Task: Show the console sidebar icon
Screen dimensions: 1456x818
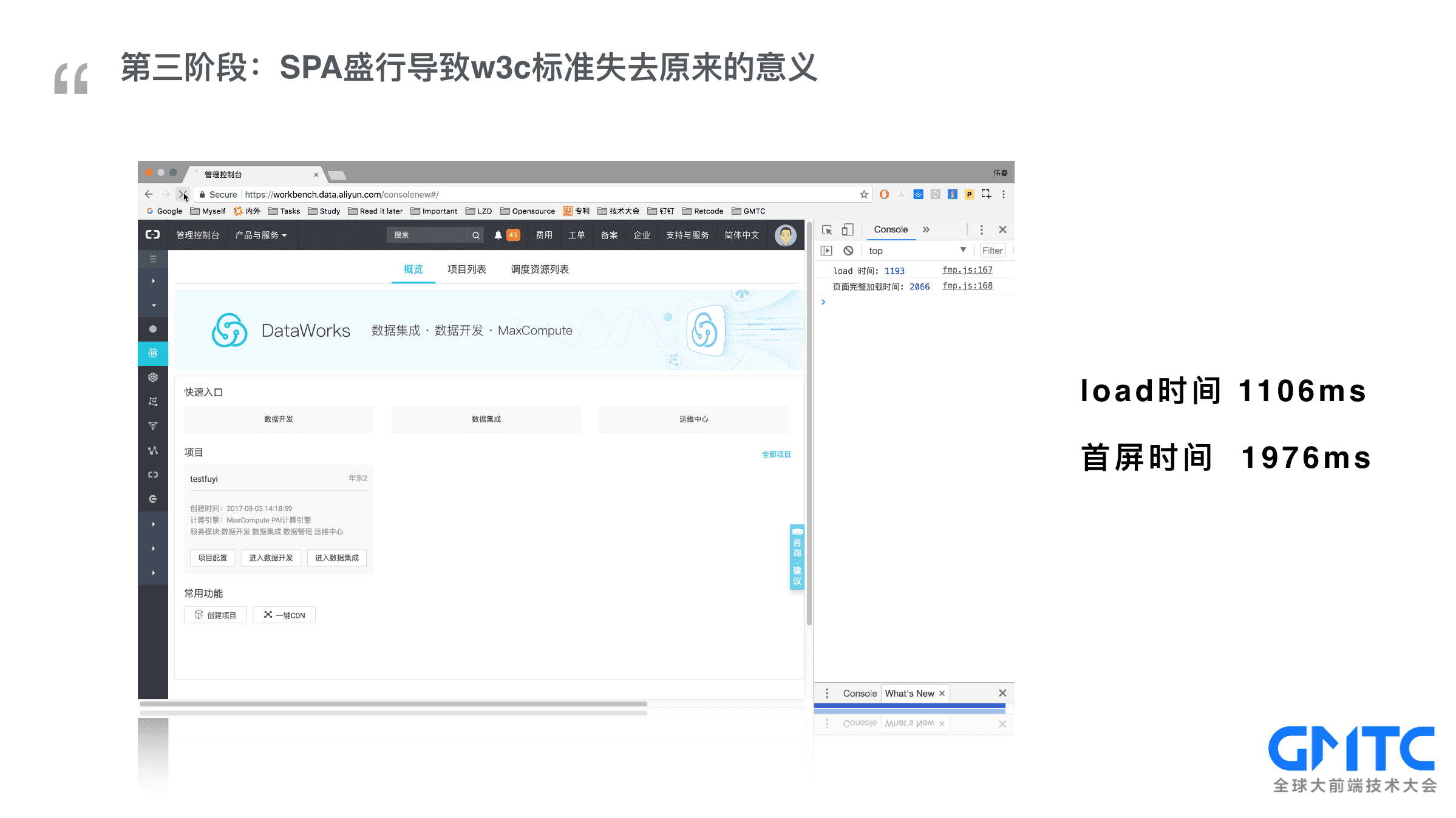Action: coord(826,251)
